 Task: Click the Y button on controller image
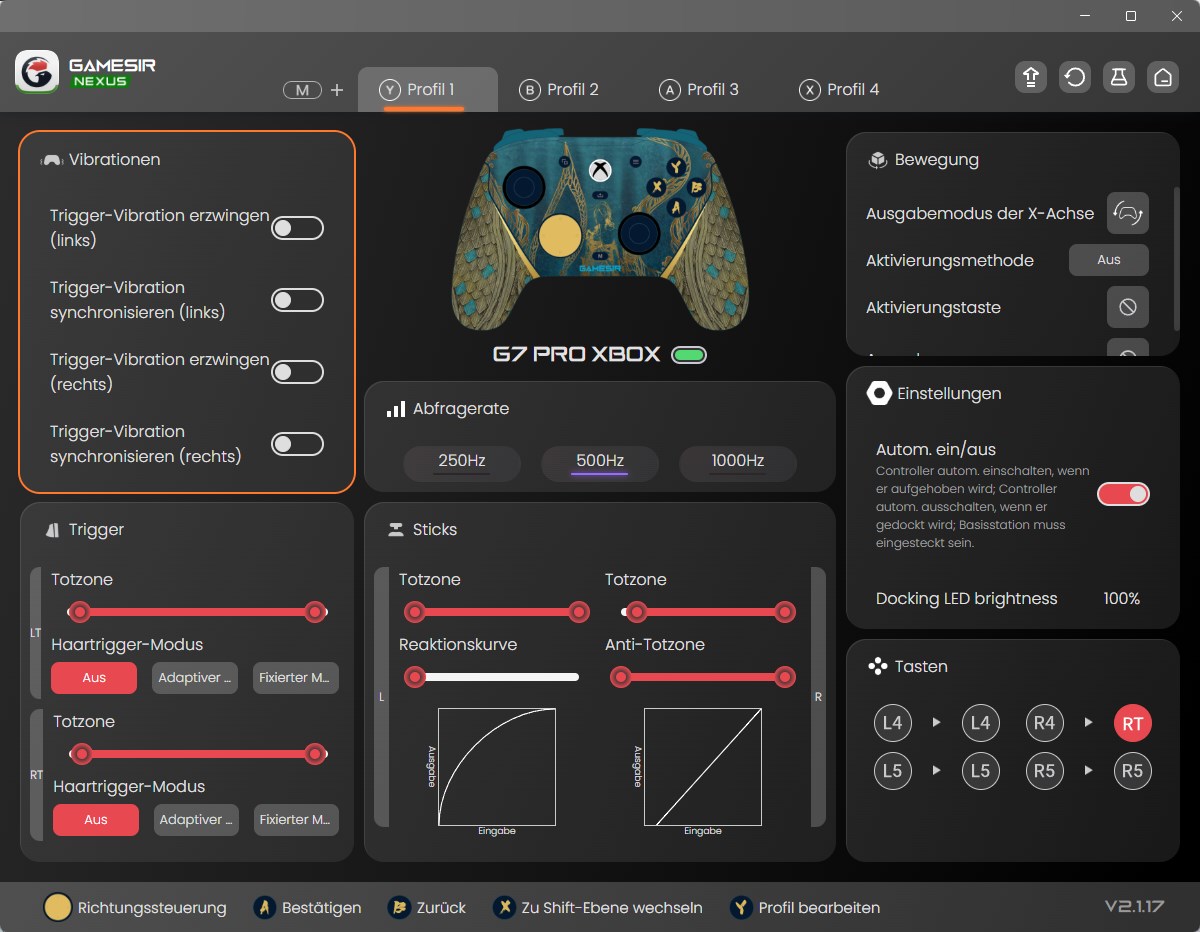tap(677, 166)
